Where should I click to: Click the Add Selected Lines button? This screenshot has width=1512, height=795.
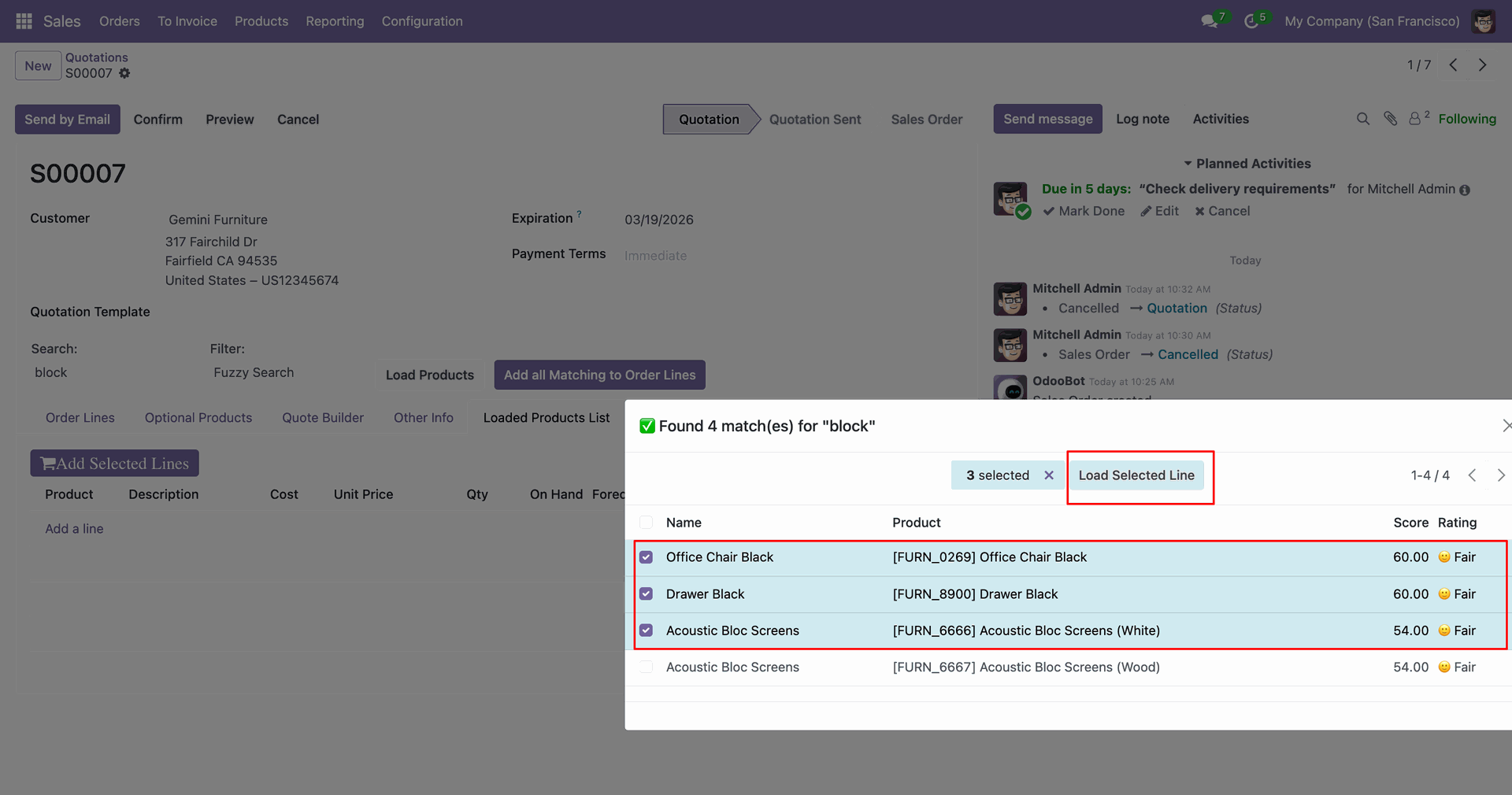tap(115, 464)
